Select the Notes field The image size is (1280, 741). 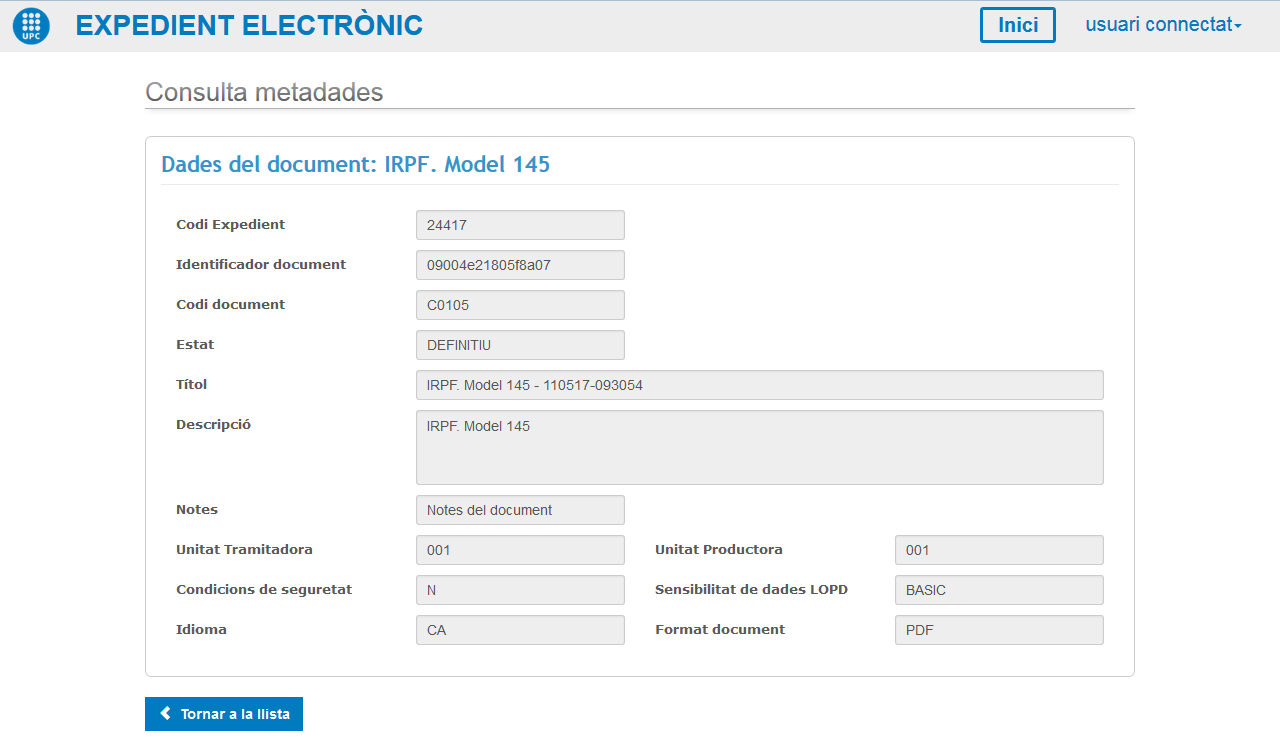click(520, 510)
